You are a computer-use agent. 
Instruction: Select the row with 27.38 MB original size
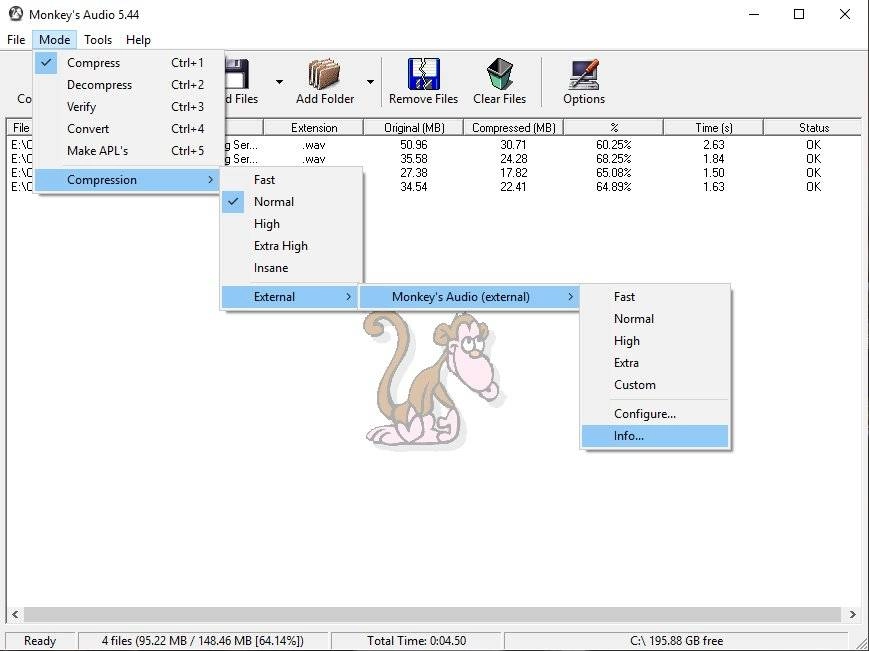point(434,173)
